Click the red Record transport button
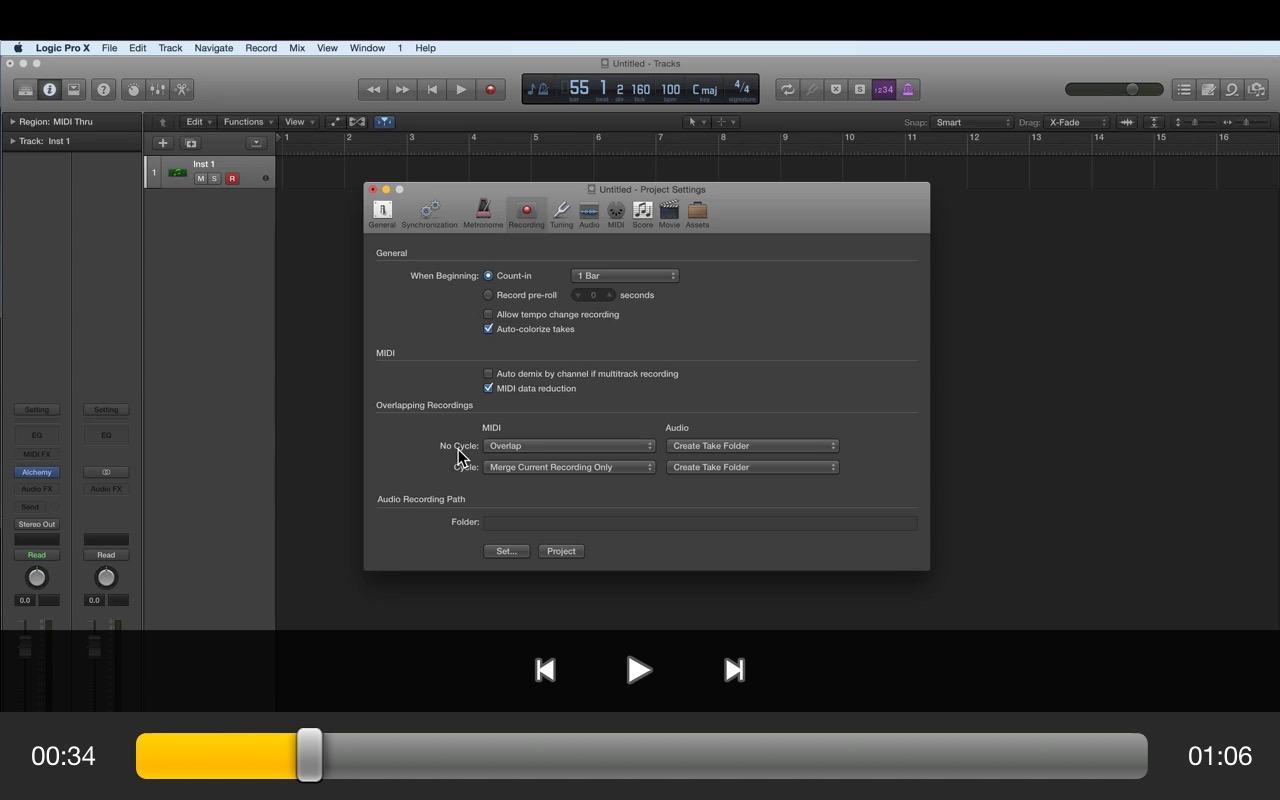This screenshot has width=1280, height=800. point(490,90)
